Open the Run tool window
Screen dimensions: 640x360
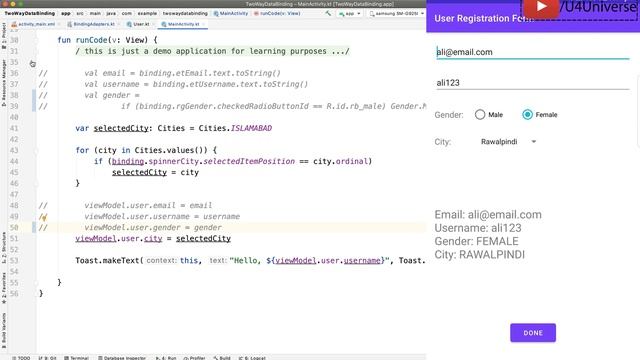(x=166, y=358)
